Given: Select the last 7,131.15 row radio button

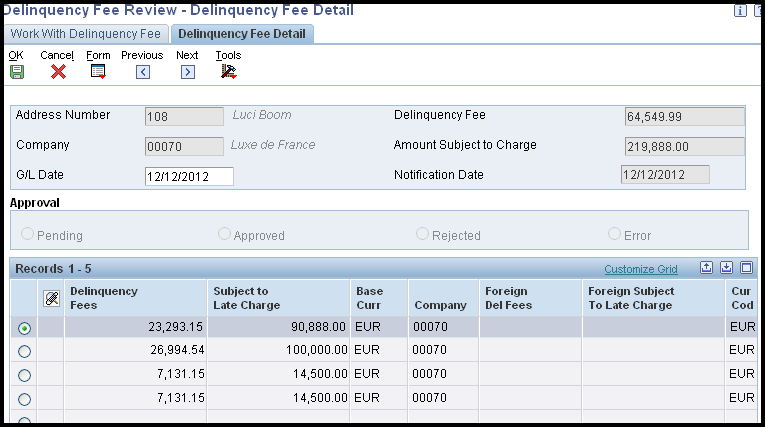Looking at the screenshot, I should click(24, 399).
